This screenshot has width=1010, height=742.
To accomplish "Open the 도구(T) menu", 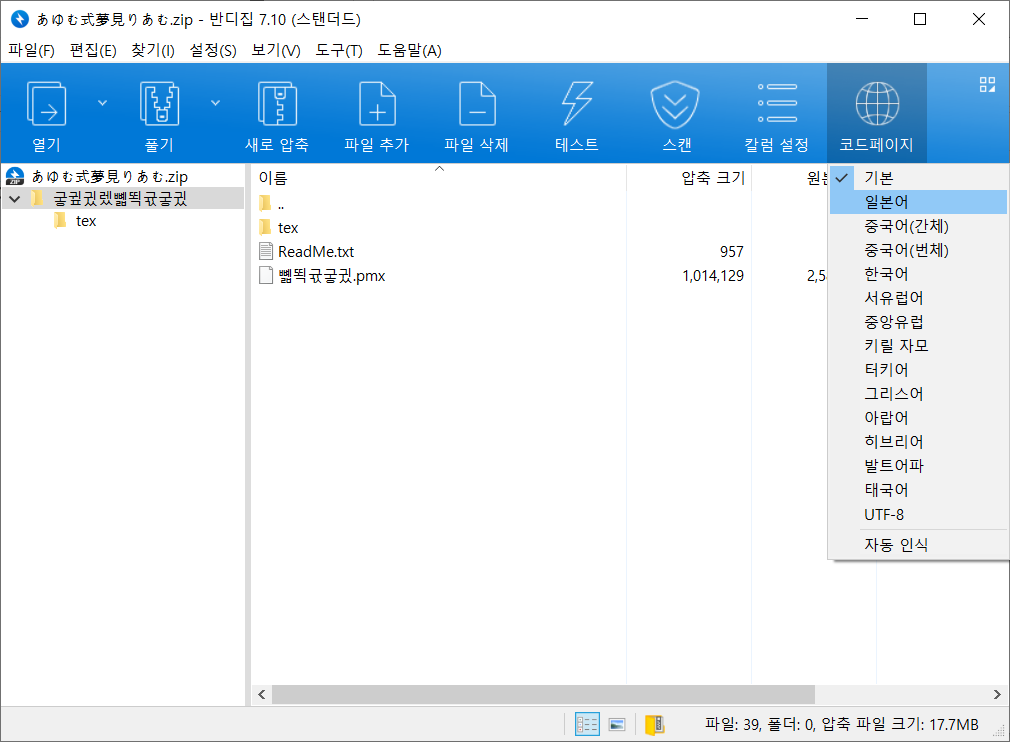I will 339,50.
